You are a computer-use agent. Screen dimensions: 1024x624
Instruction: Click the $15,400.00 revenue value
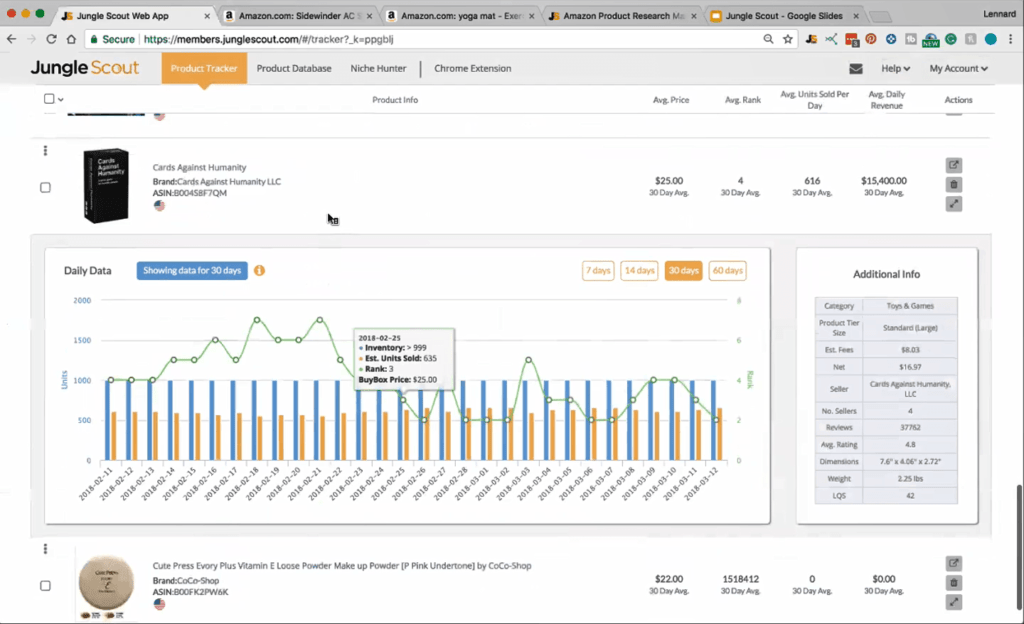(x=884, y=181)
